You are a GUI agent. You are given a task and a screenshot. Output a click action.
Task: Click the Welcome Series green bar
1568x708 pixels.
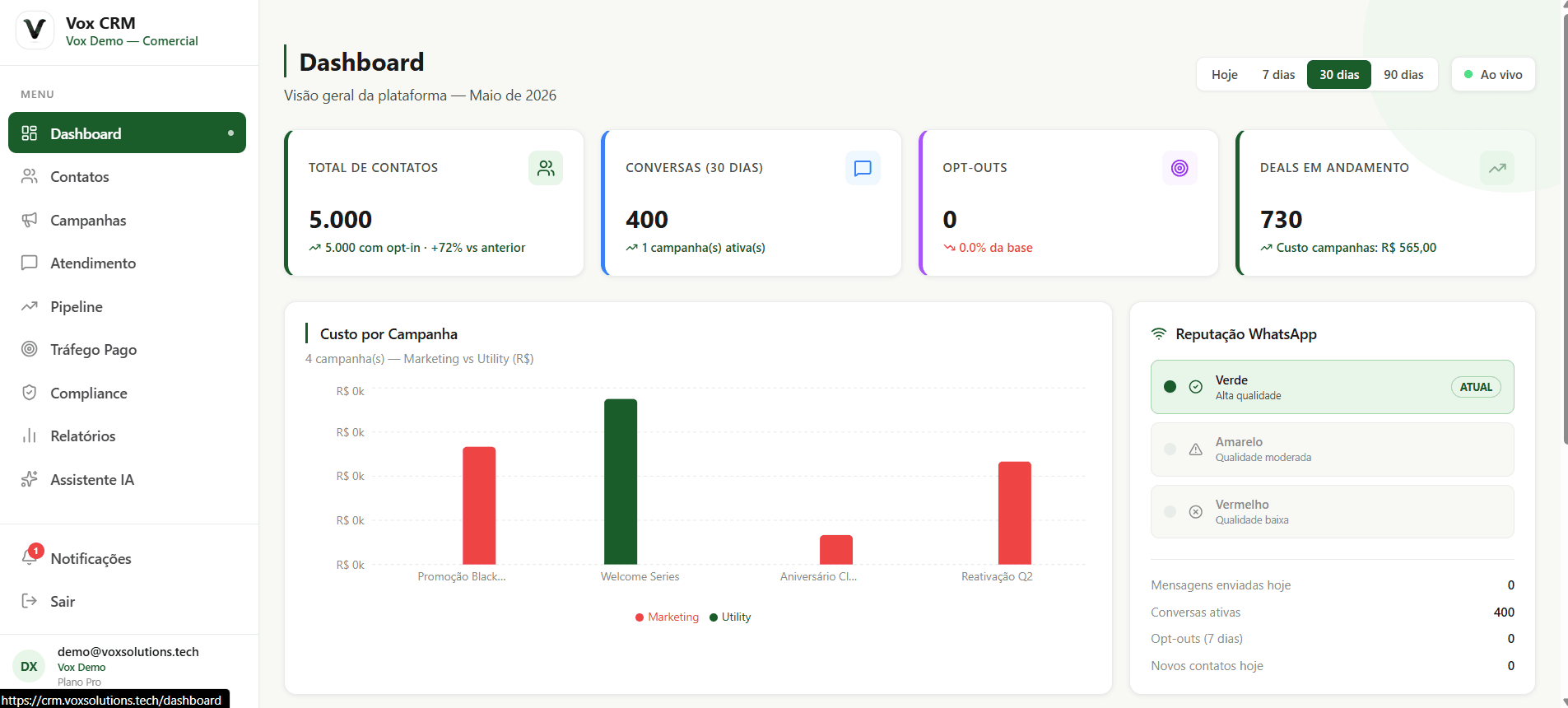tap(621, 482)
